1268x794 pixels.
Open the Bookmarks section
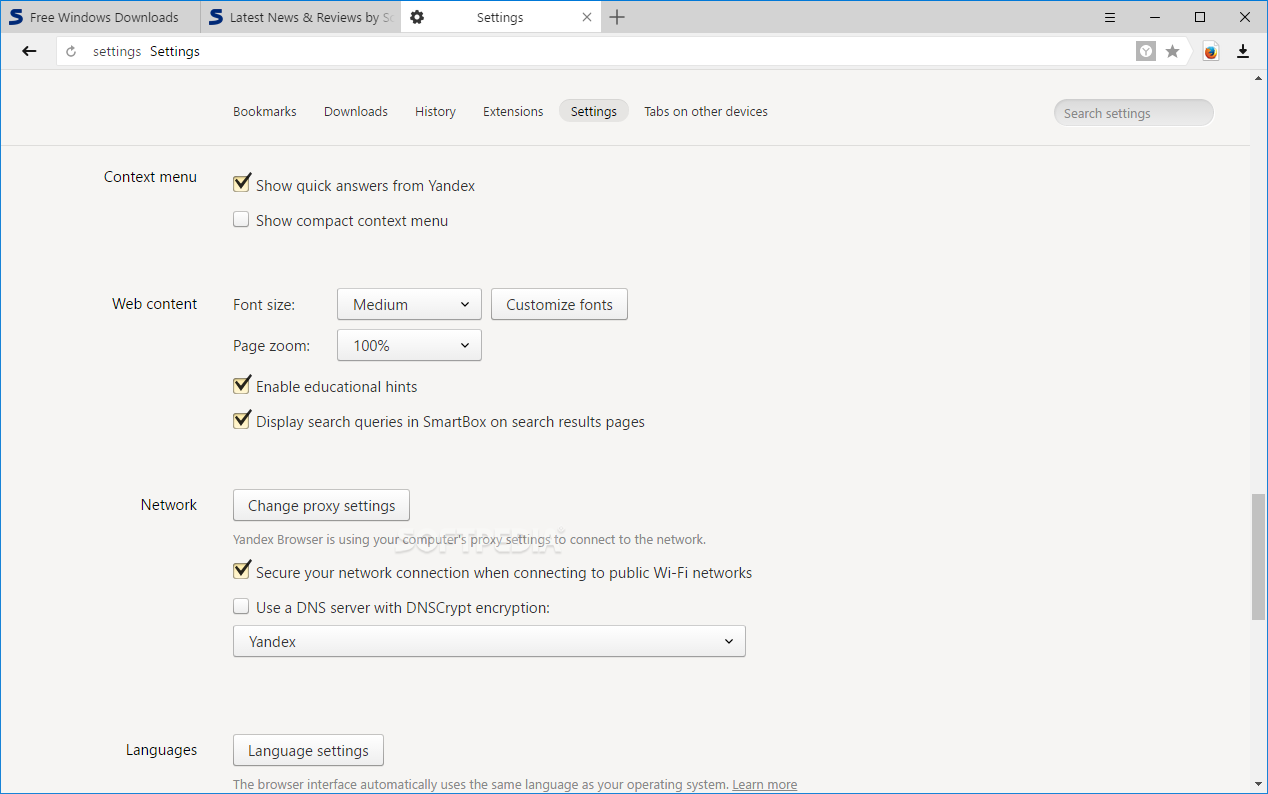pos(265,111)
